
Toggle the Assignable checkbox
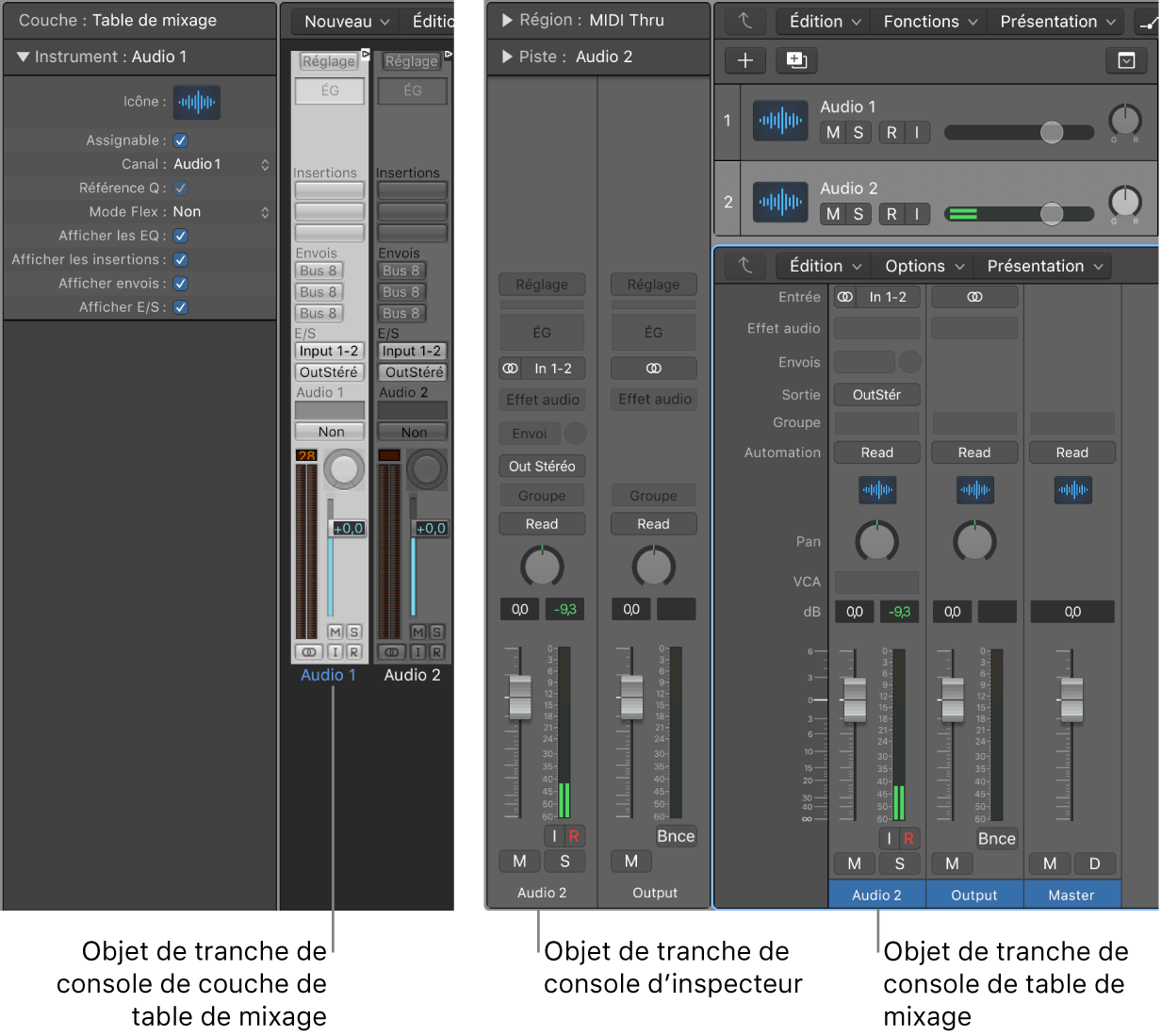tap(181, 140)
